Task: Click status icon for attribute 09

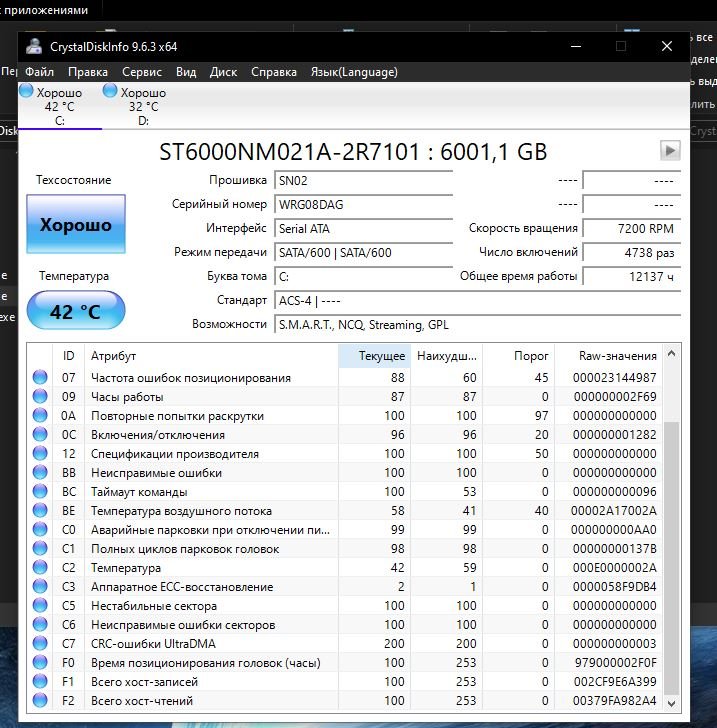Action: (x=40, y=396)
